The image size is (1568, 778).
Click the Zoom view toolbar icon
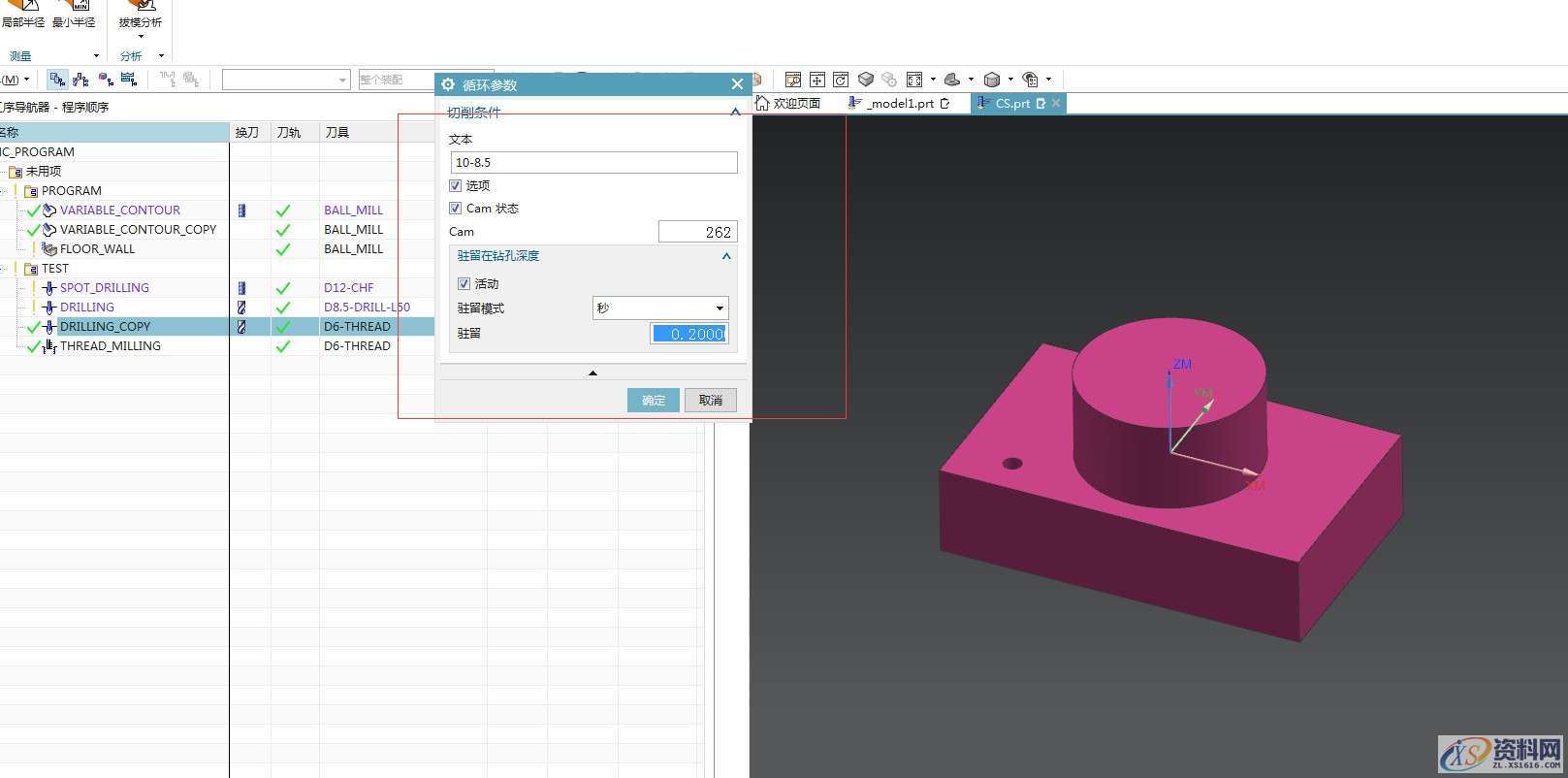(793, 80)
